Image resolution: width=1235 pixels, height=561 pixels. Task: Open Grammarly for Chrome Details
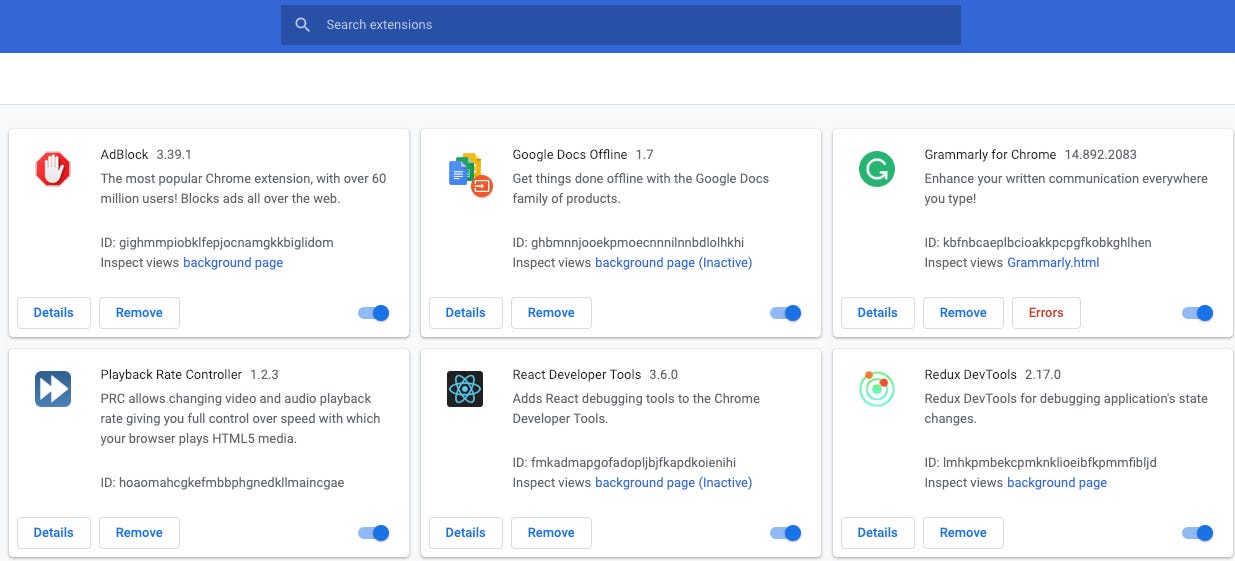878,313
